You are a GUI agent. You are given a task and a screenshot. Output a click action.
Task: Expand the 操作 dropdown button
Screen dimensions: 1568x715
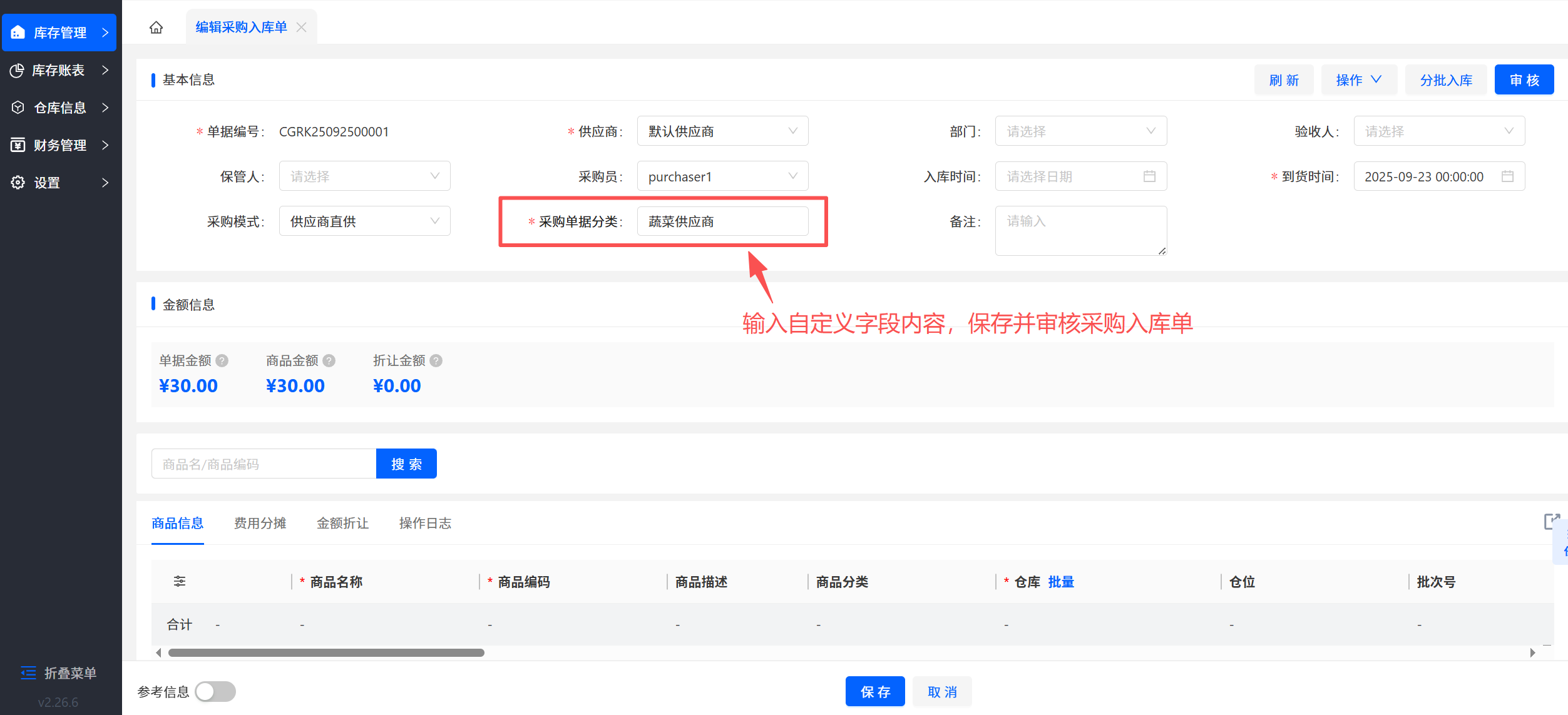[1358, 80]
